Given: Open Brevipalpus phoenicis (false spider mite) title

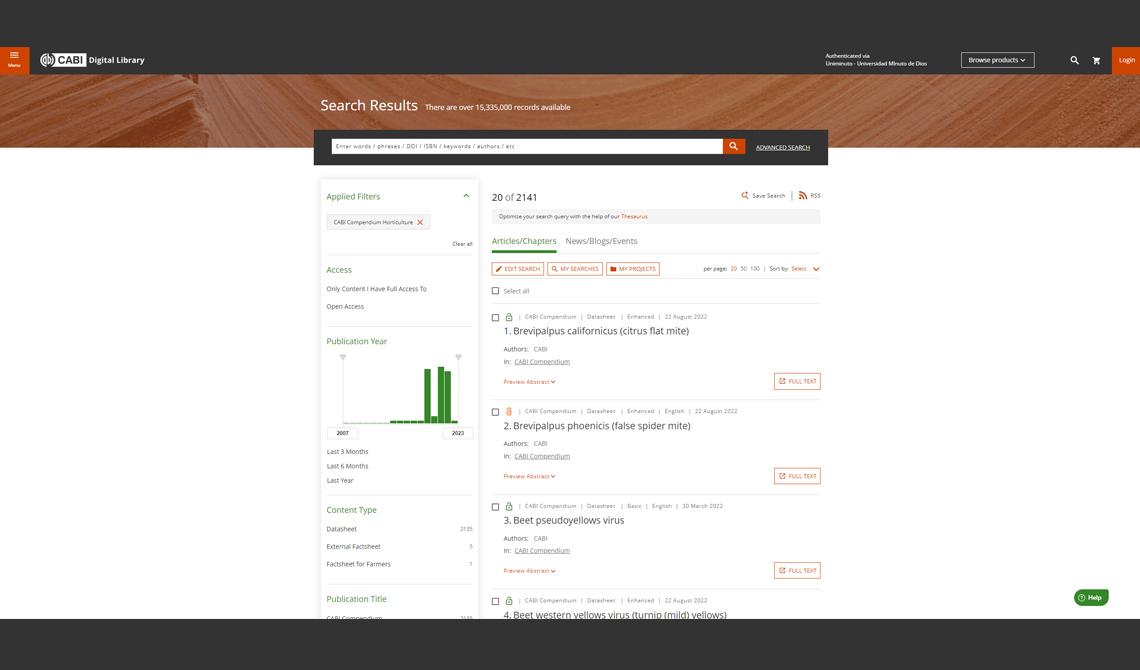Looking at the screenshot, I should (x=601, y=426).
